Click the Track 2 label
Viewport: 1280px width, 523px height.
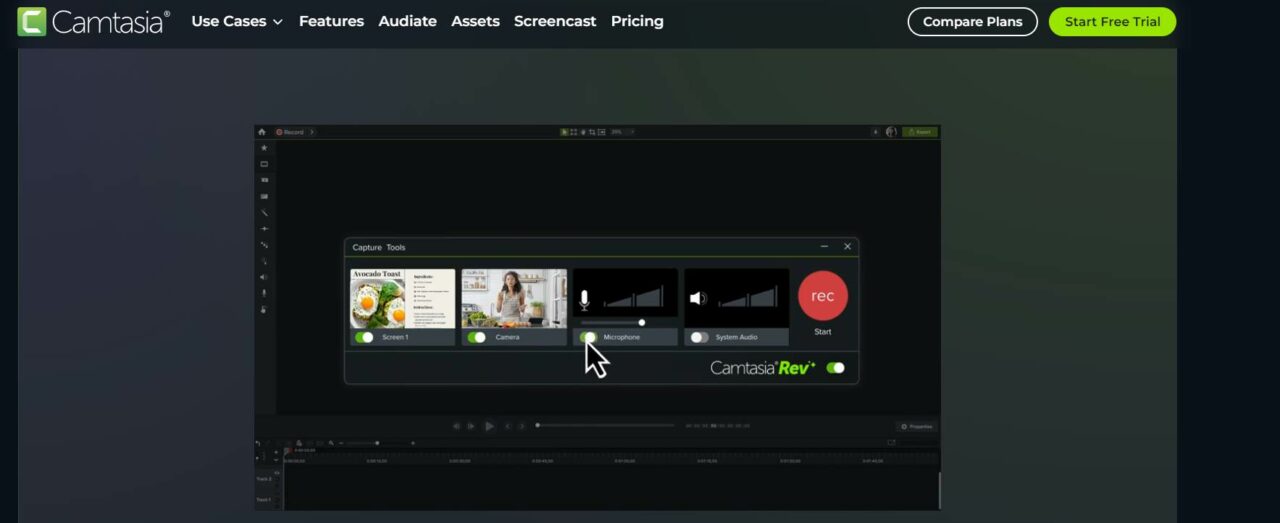coord(263,480)
